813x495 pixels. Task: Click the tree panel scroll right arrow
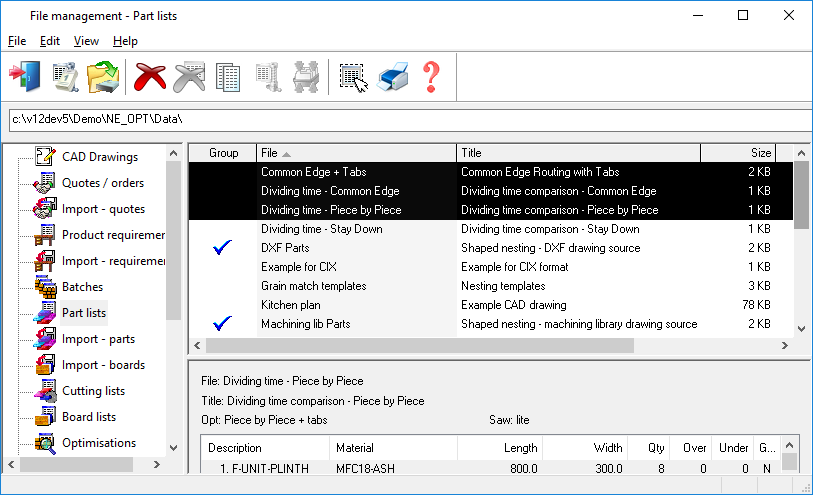[157, 465]
